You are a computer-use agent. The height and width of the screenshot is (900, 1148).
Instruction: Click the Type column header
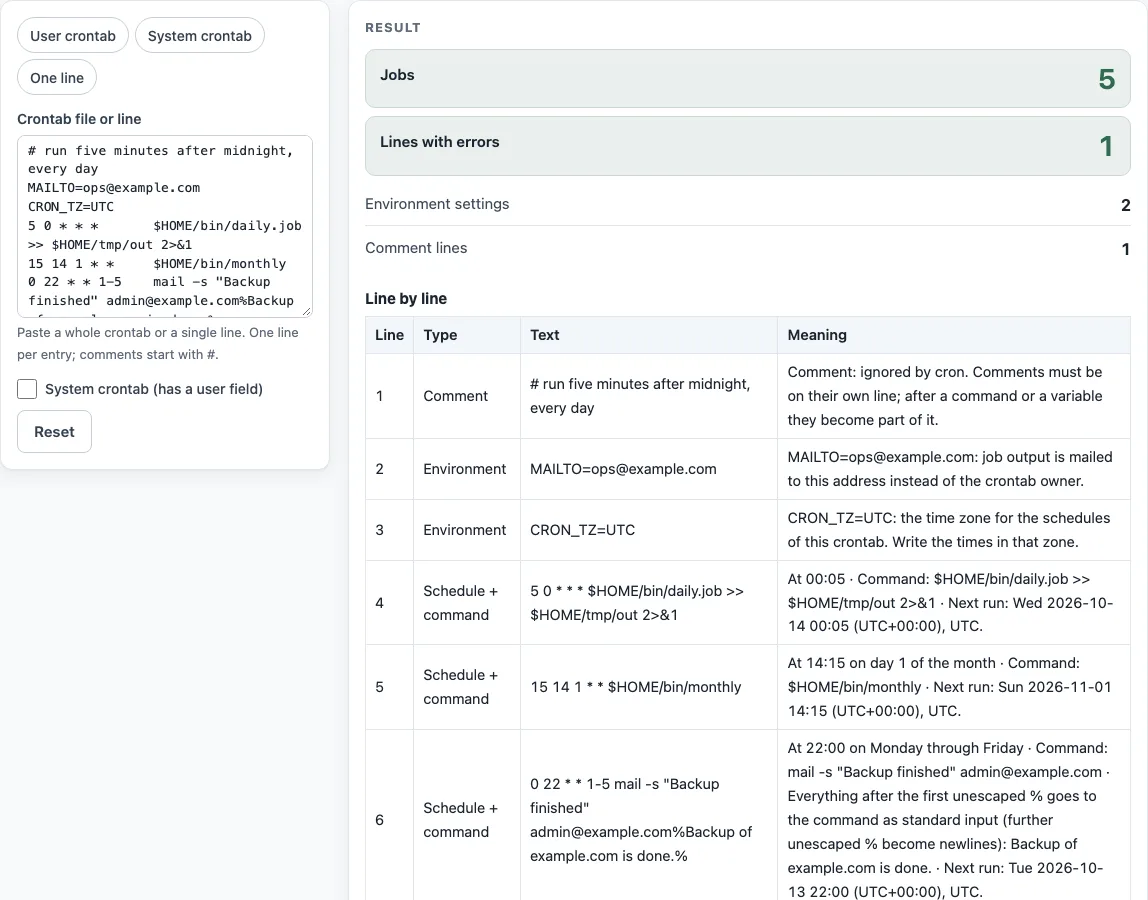point(467,335)
